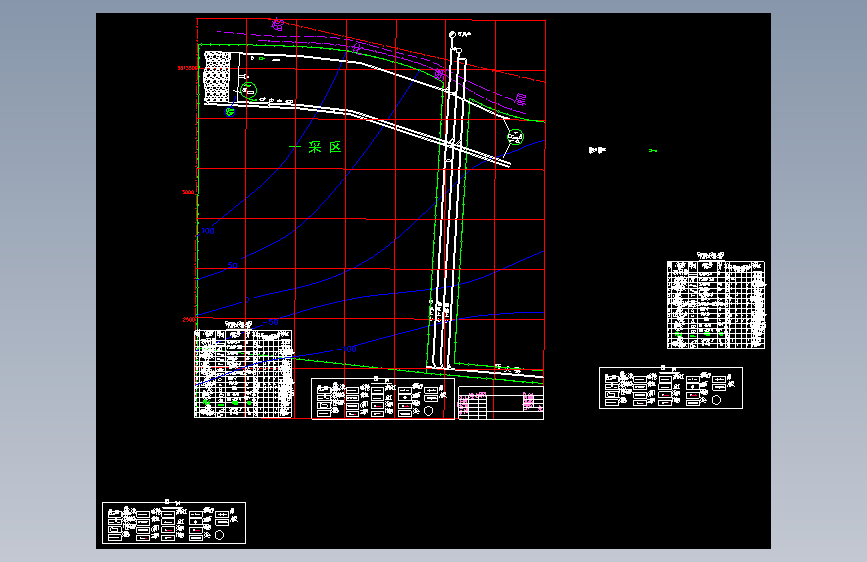Viewport: 867px width, 562px height.
Task: Click the blue contour label -100
Action: pos(347,349)
